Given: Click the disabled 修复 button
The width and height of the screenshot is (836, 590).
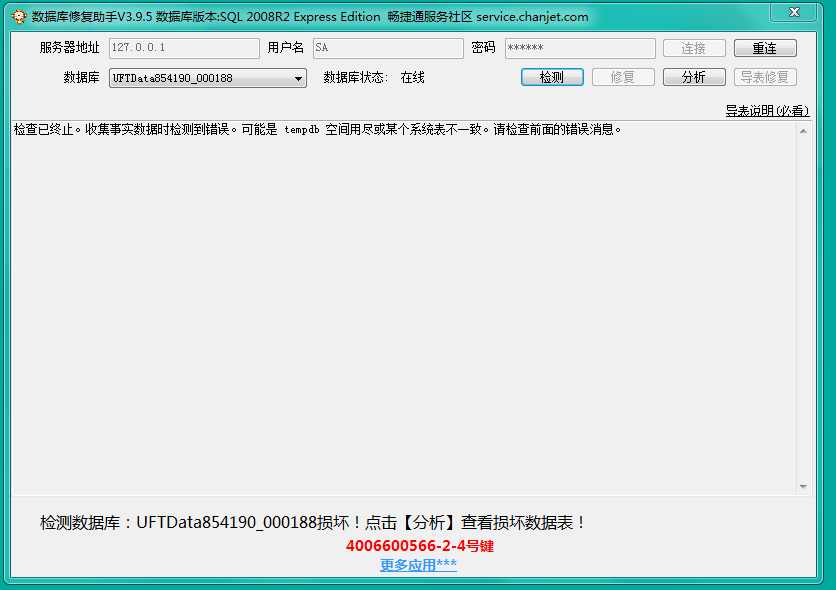Looking at the screenshot, I should [x=623, y=77].
